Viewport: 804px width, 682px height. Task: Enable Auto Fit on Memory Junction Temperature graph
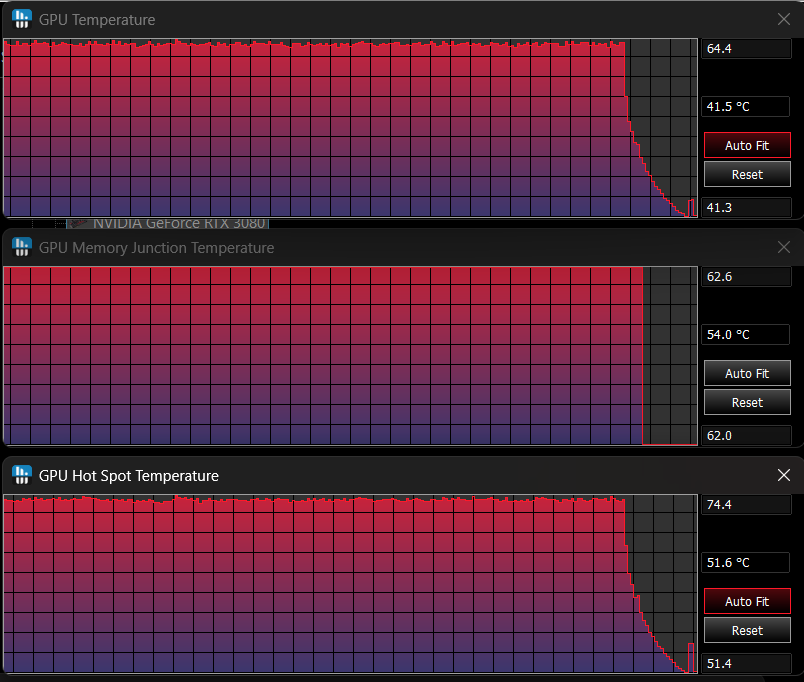747,373
